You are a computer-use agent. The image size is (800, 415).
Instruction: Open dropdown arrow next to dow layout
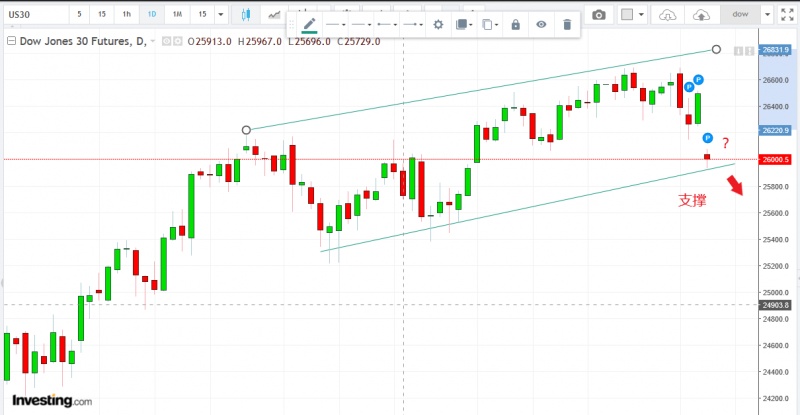tap(765, 15)
